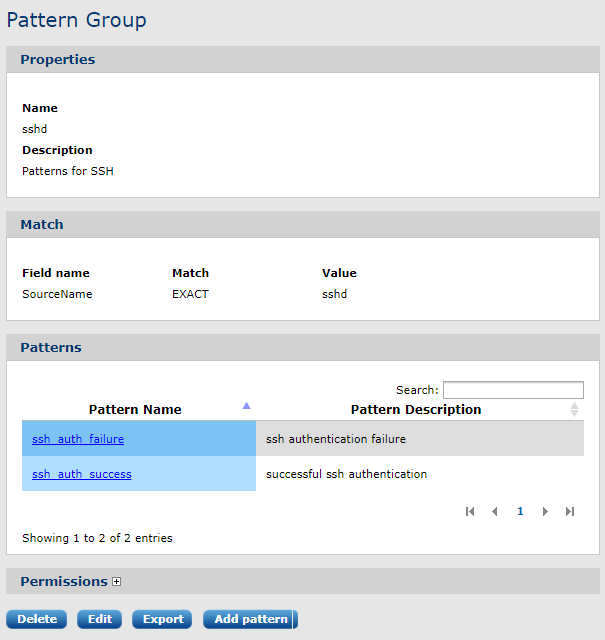Click Pattern Description sort arrows icon
This screenshot has width=605, height=640.
(x=574, y=409)
